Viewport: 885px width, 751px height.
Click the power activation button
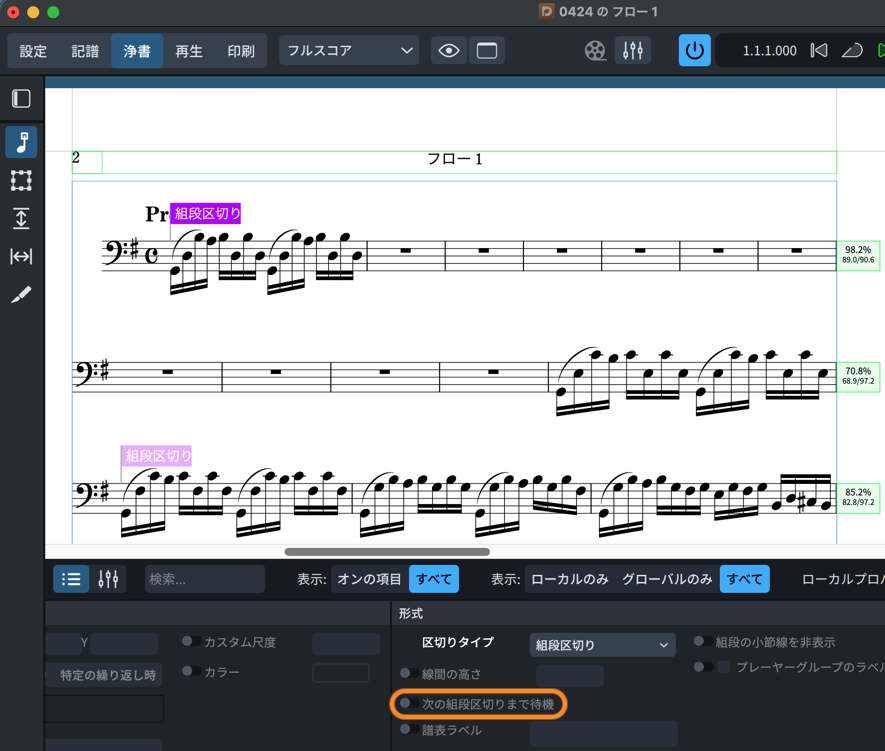click(x=695, y=51)
